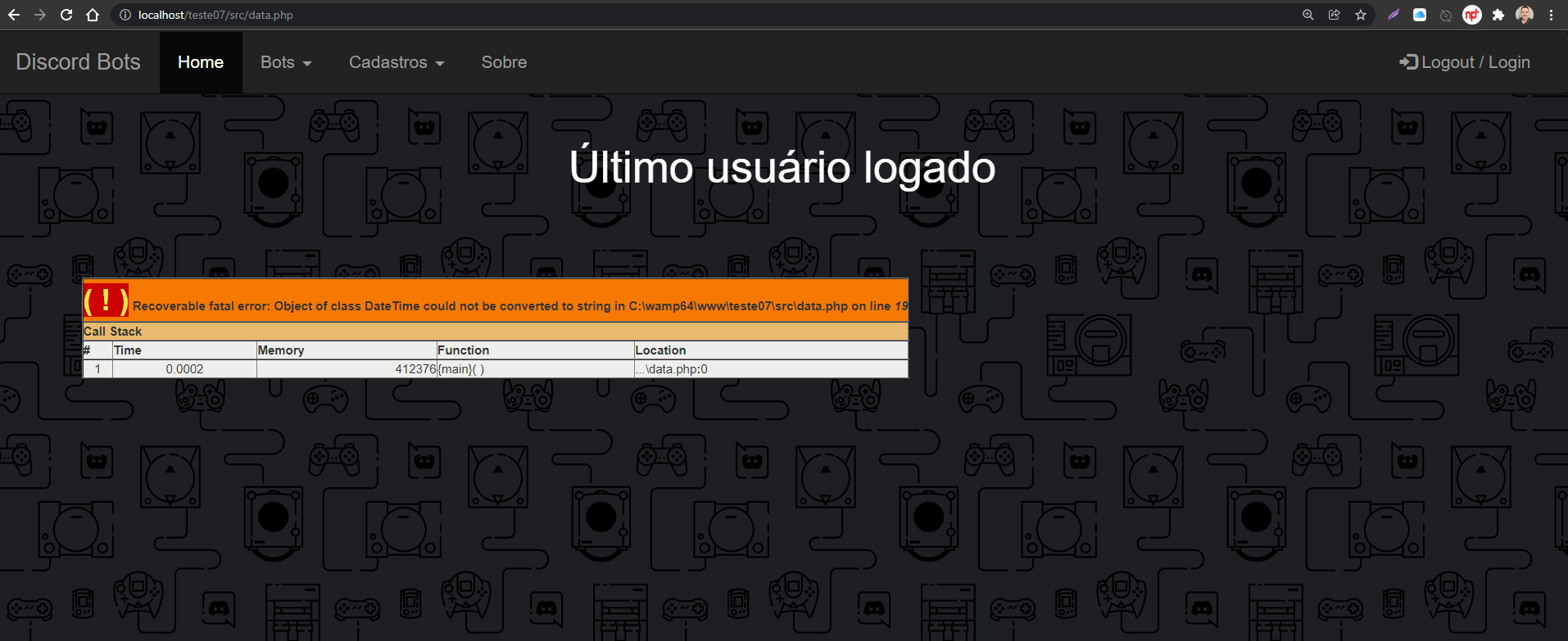Click the Último usuário logado heading
The height and width of the screenshot is (641, 1568).
click(x=782, y=168)
